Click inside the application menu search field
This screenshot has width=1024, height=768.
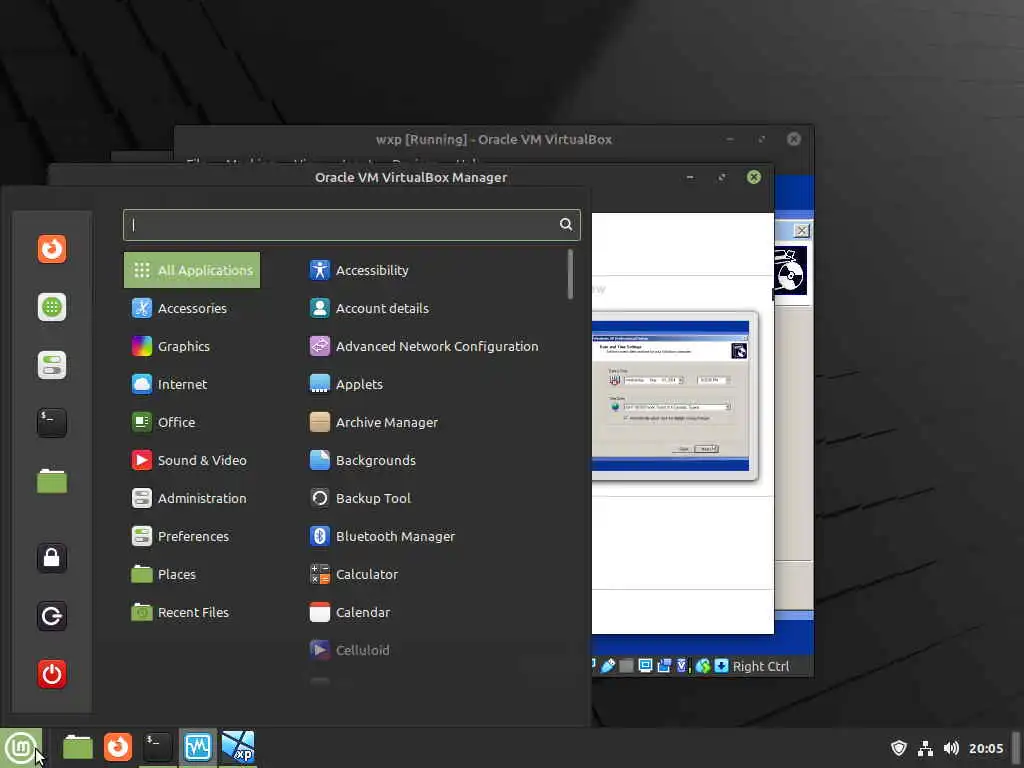(351, 225)
